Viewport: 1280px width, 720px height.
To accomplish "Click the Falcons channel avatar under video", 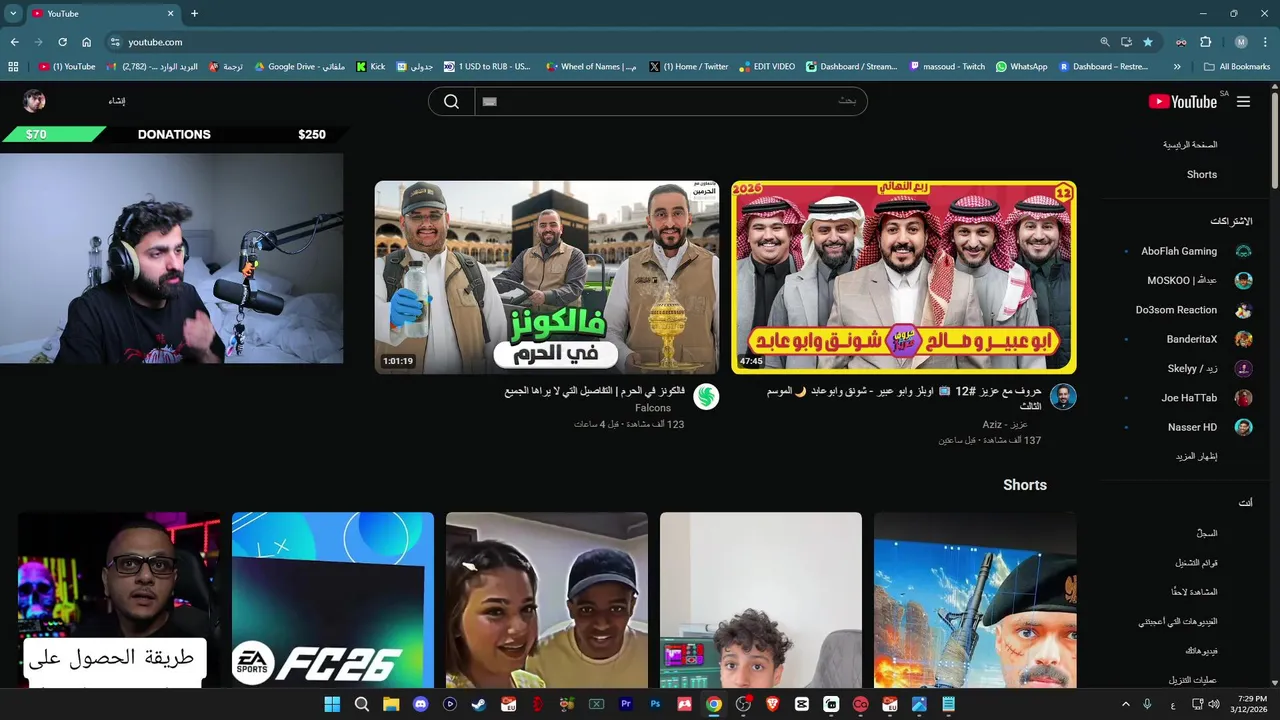I will pos(706,397).
